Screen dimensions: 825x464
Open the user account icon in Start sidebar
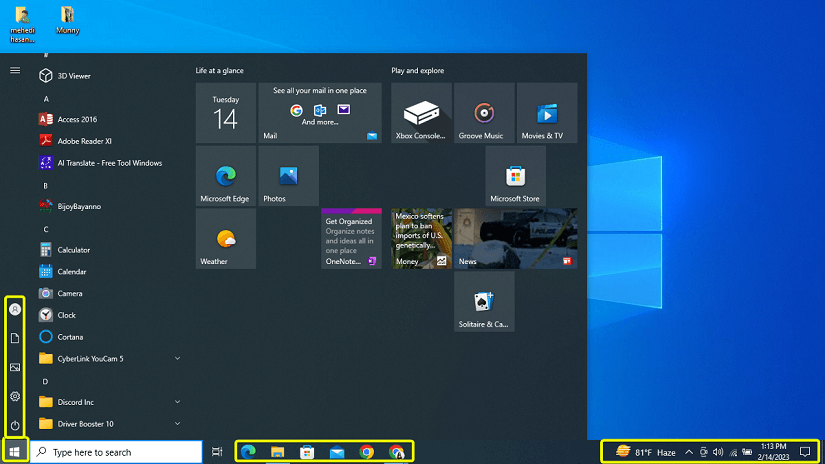pyautogui.click(x=15, y=309)
